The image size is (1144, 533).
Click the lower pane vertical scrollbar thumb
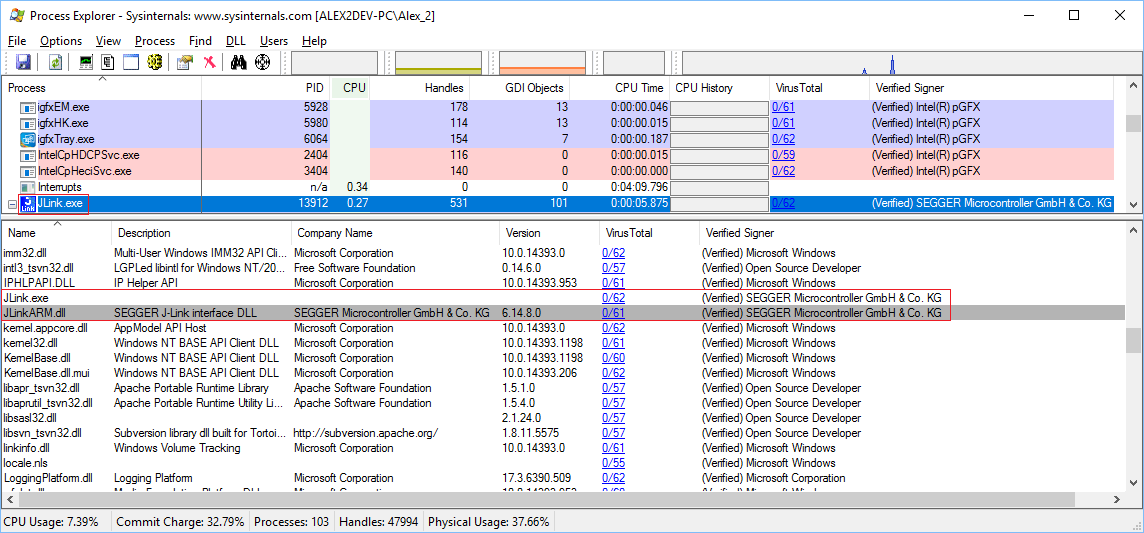coord(1133,340)
